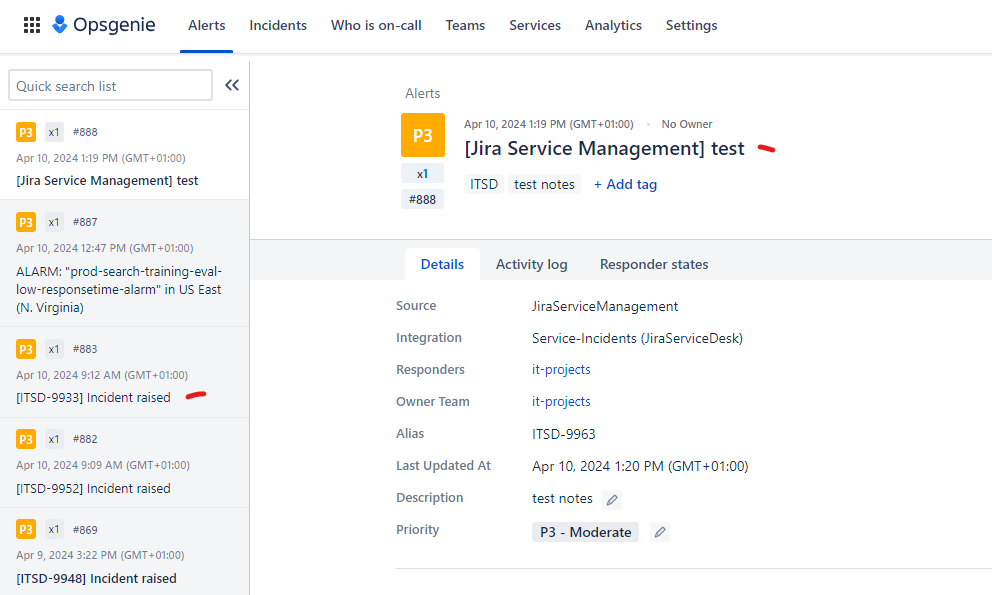Click the P3 - Moderate priority badge
This screenshot has height=595, width=992.
point(585,532)
